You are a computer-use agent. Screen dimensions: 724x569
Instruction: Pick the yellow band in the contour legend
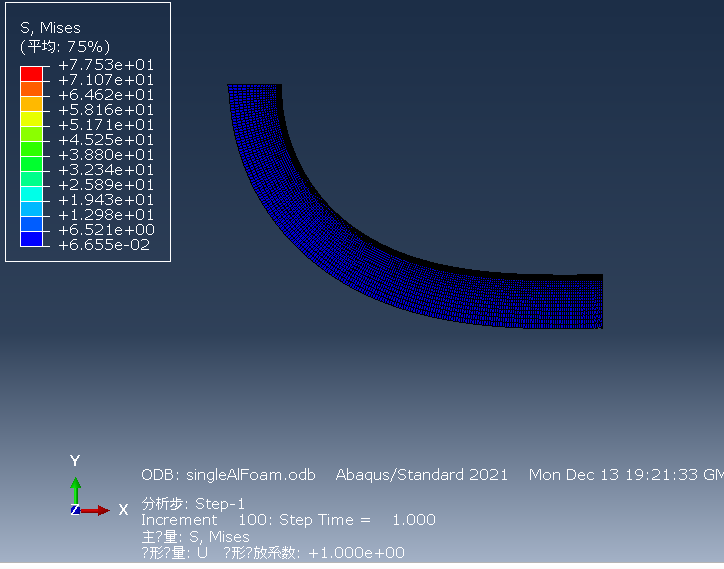point(32,118)
